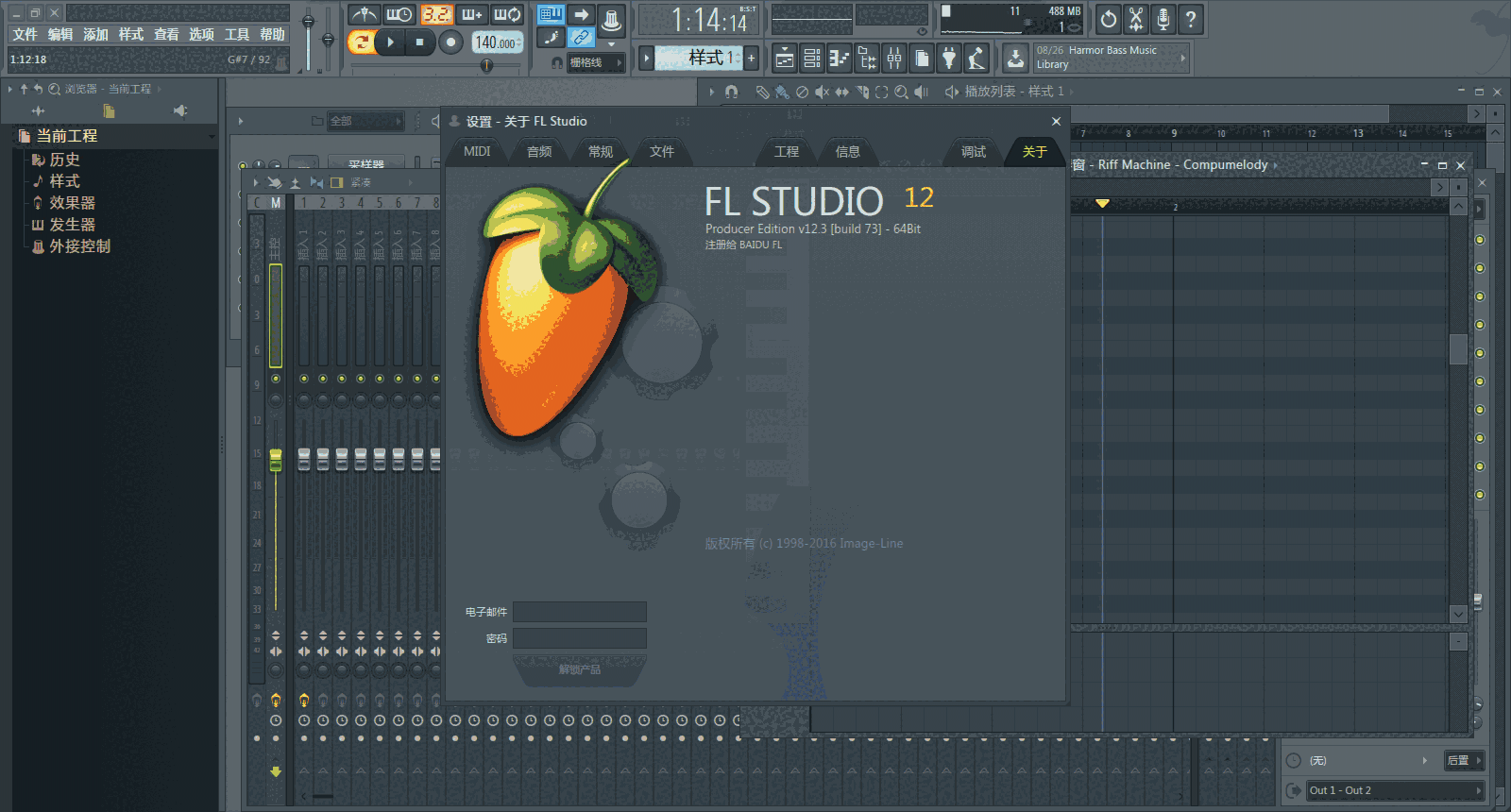The width and height of the screenshot is (1511, 812).
Task: Click the download content library icon
Action: [1015, 59]
